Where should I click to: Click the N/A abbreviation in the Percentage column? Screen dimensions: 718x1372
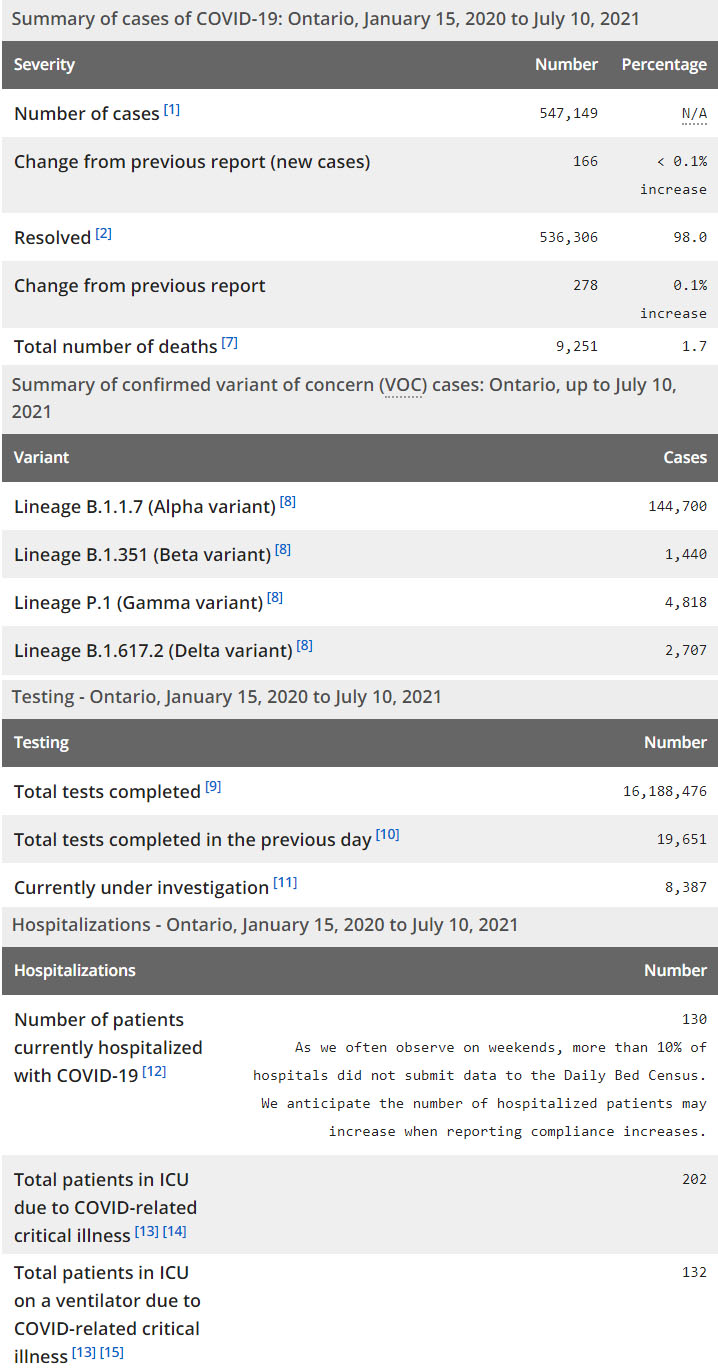694,114
